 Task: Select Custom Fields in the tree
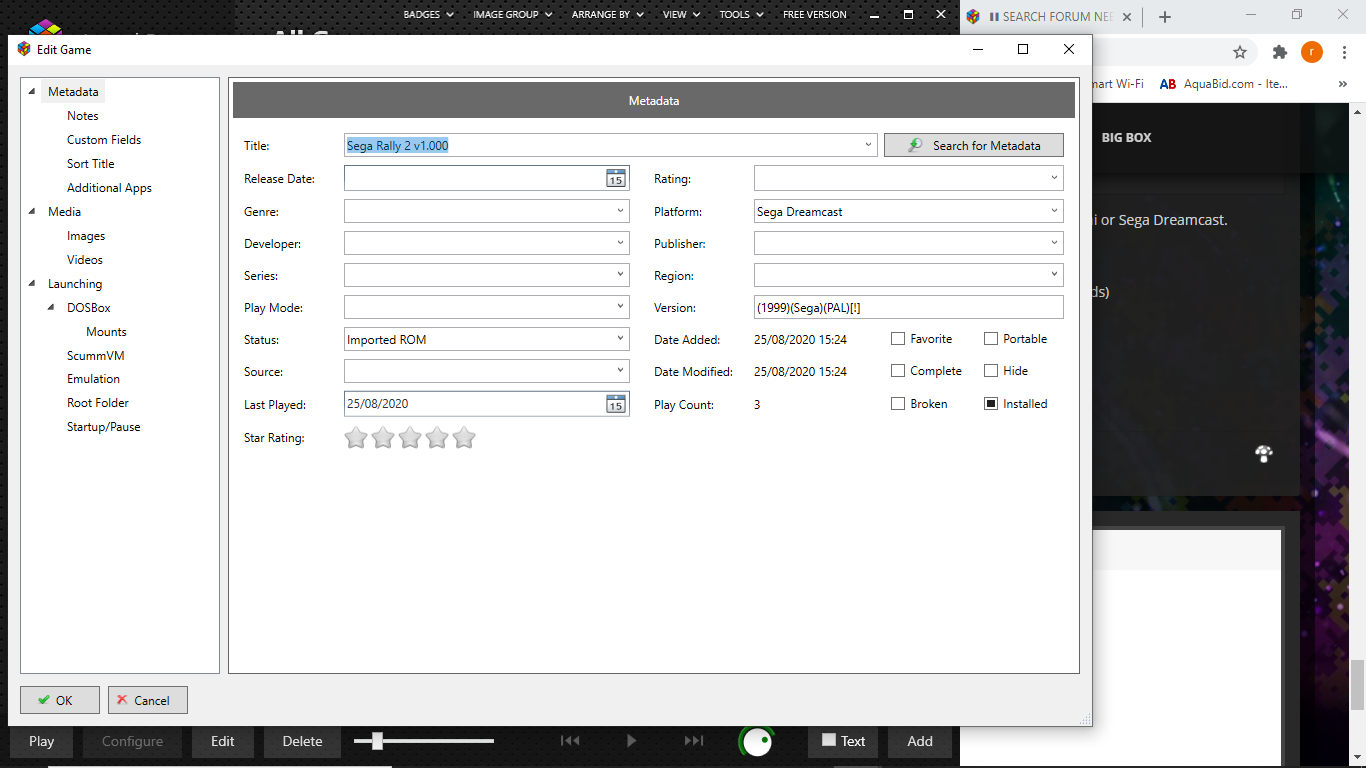click(104, 140)
